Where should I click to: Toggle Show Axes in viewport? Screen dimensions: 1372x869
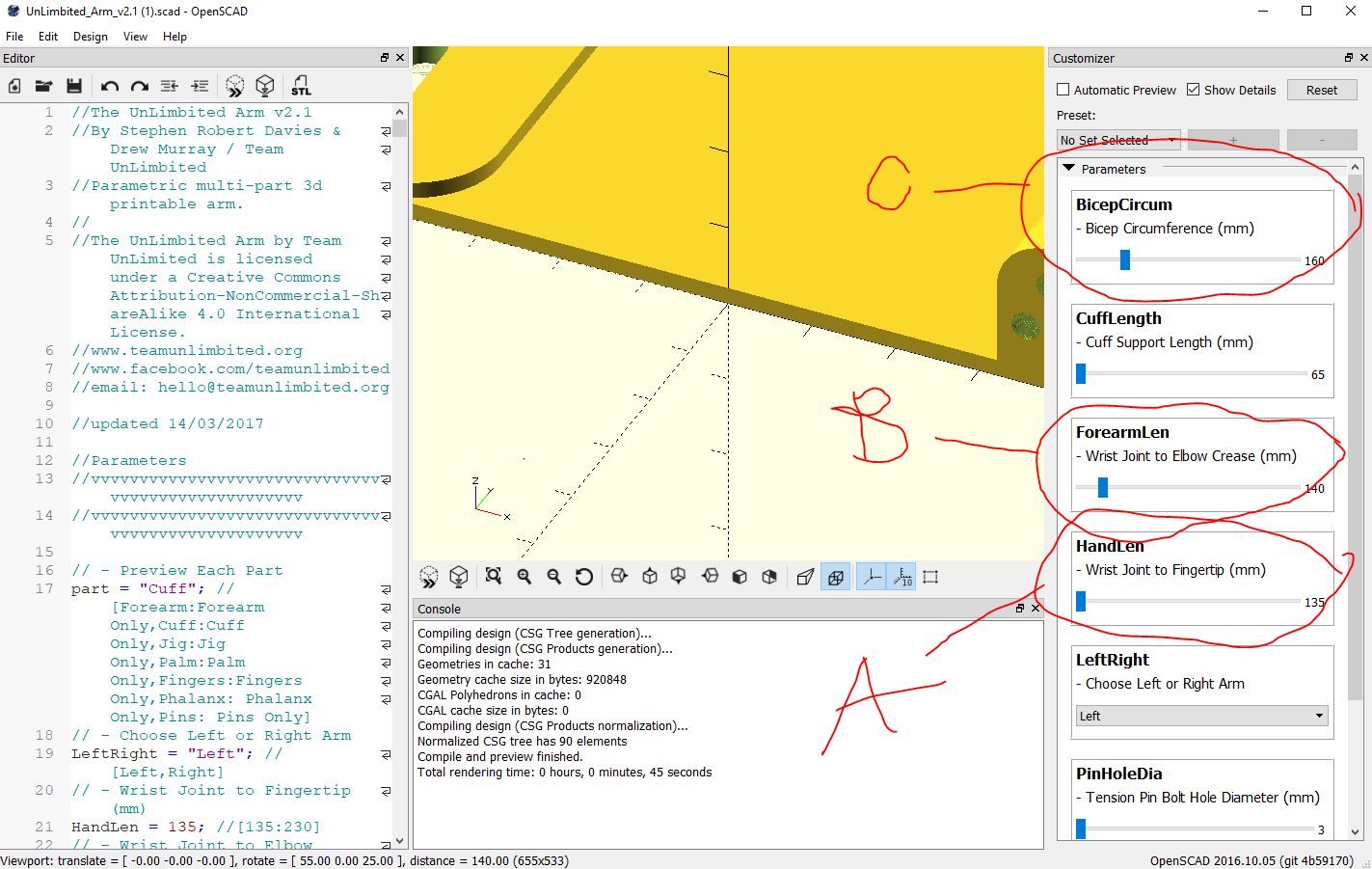871,577
